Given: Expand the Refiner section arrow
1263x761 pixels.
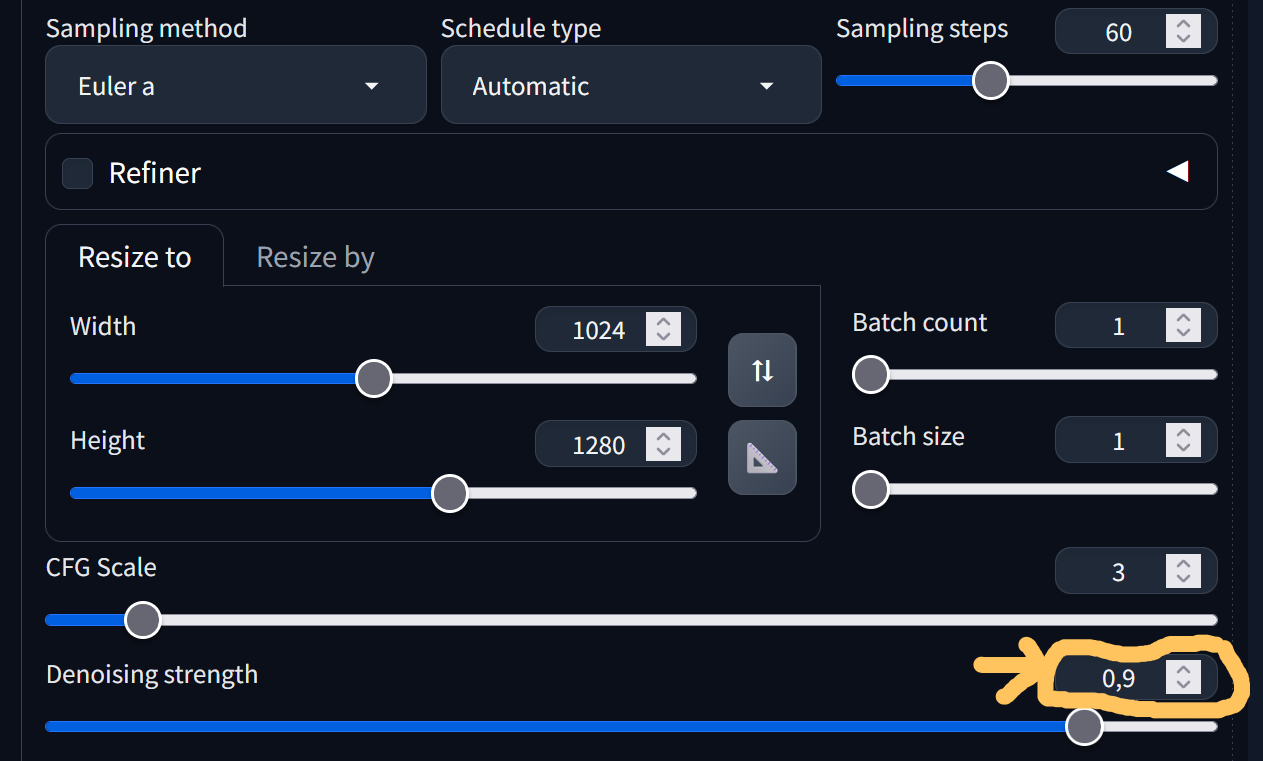Looking at the screenshot, I should pyautogui.click(x=1177, y=172).
